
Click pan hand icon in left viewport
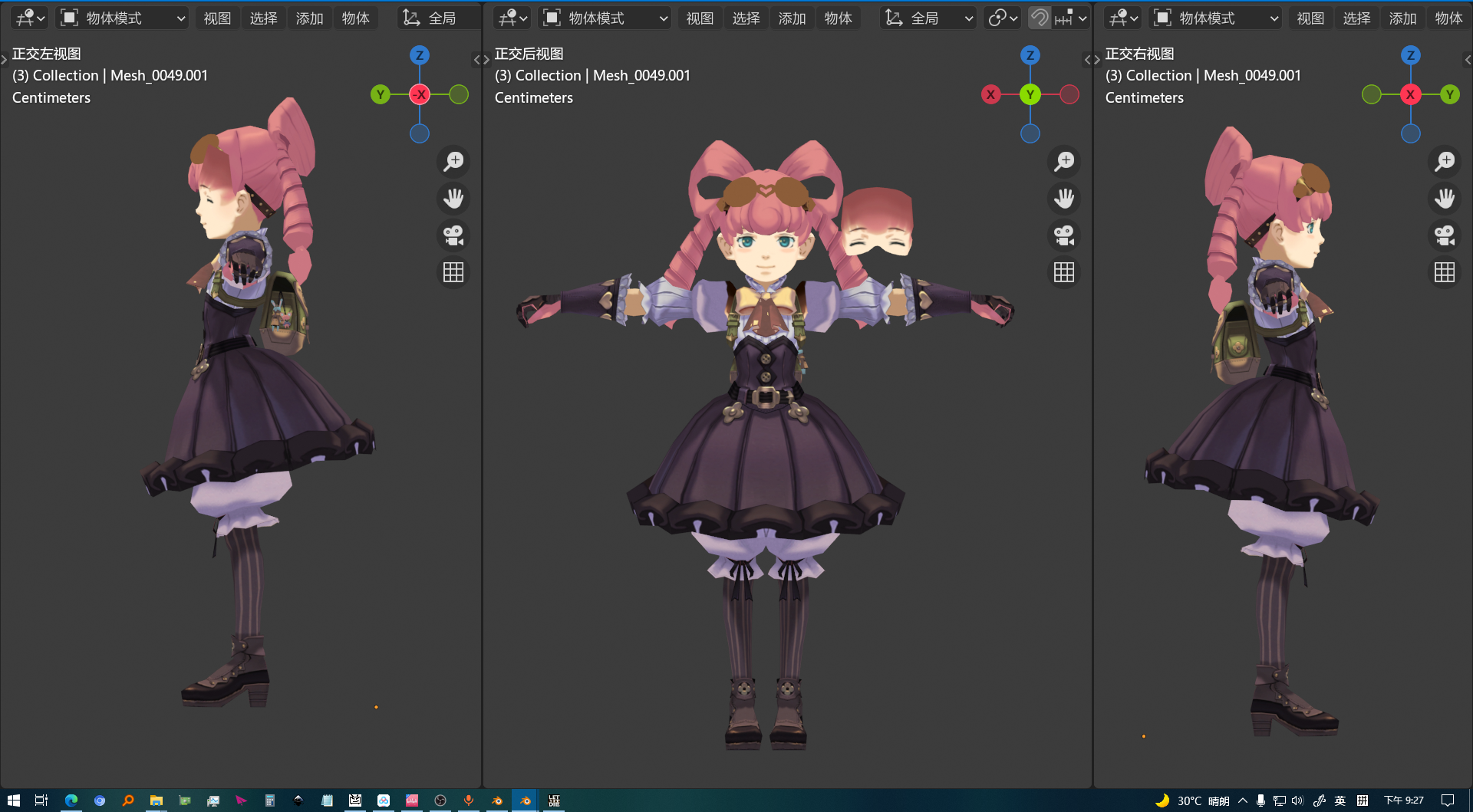point(453,198)
